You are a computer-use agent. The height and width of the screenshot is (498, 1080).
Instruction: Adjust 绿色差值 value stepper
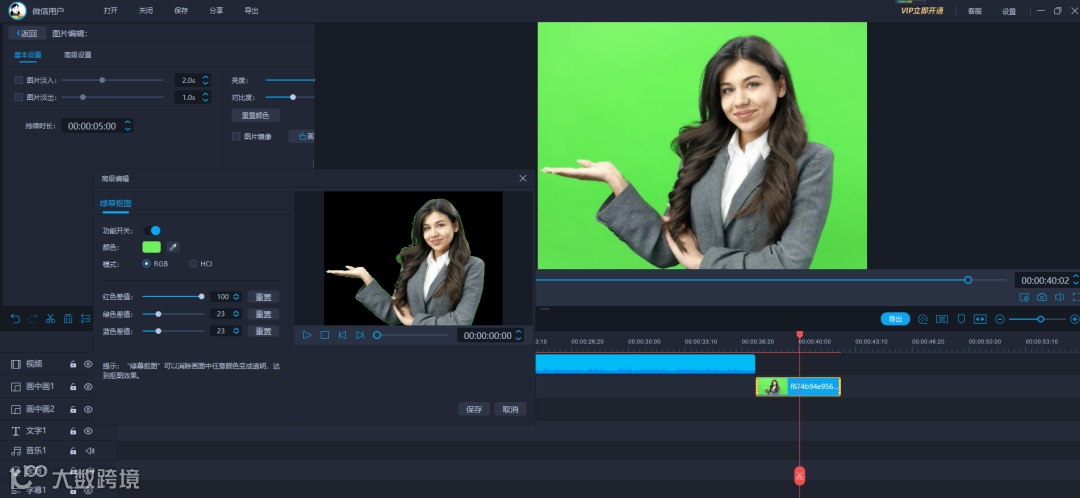point(236,314)
